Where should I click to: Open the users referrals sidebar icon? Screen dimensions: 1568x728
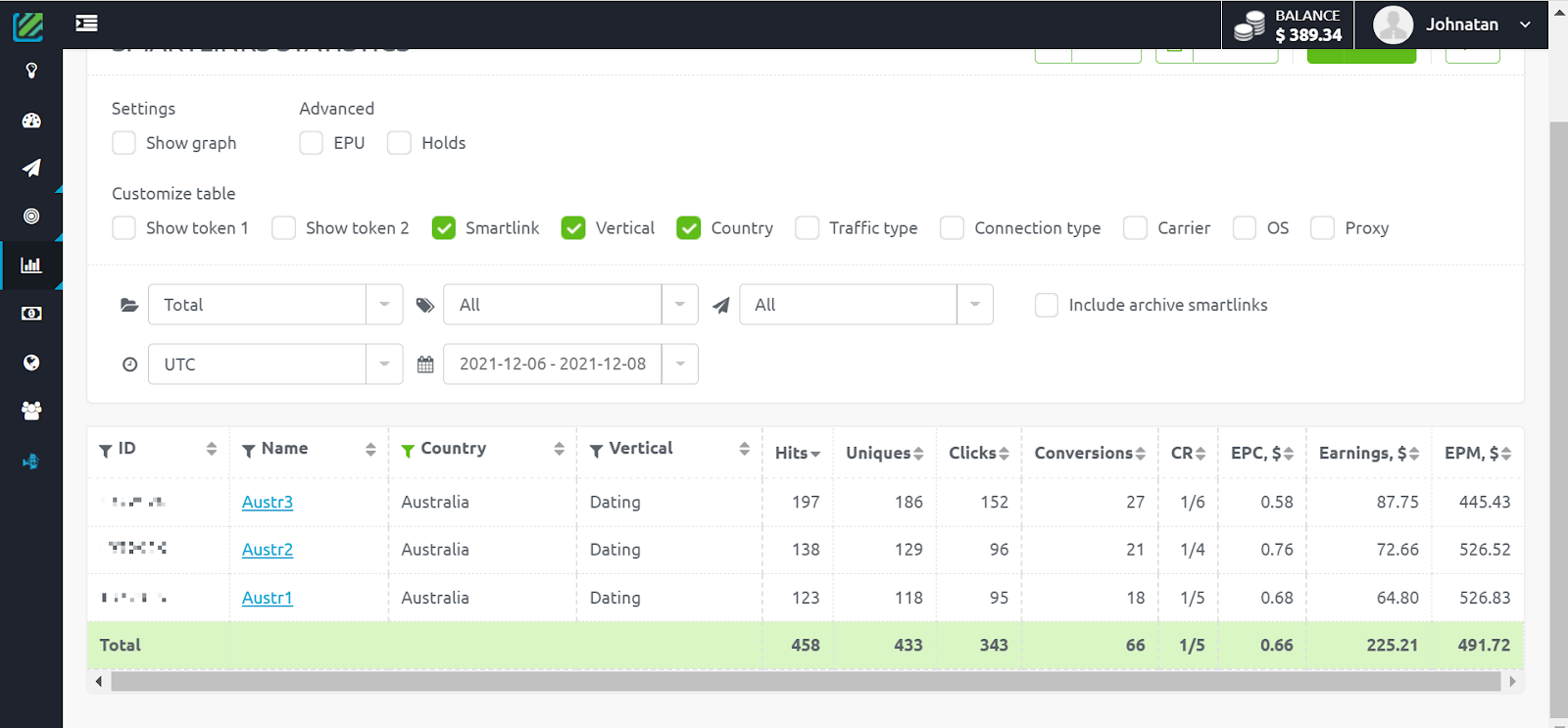click(31, 411)
